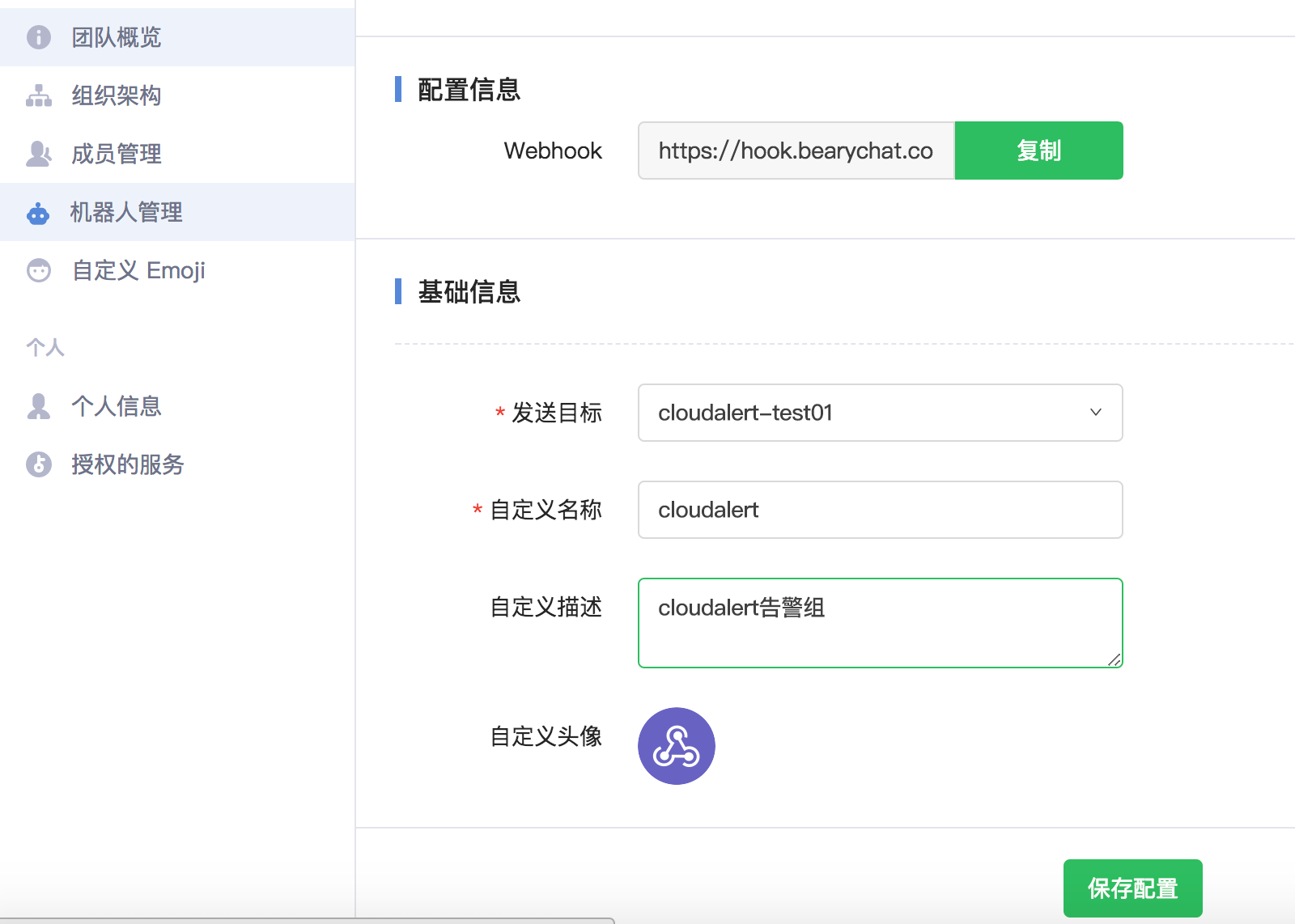The image size is (1295, 924).
Task: Open the cloudalert-test01 target combo box
Action: pyautogui.click(x=858, y=413)
